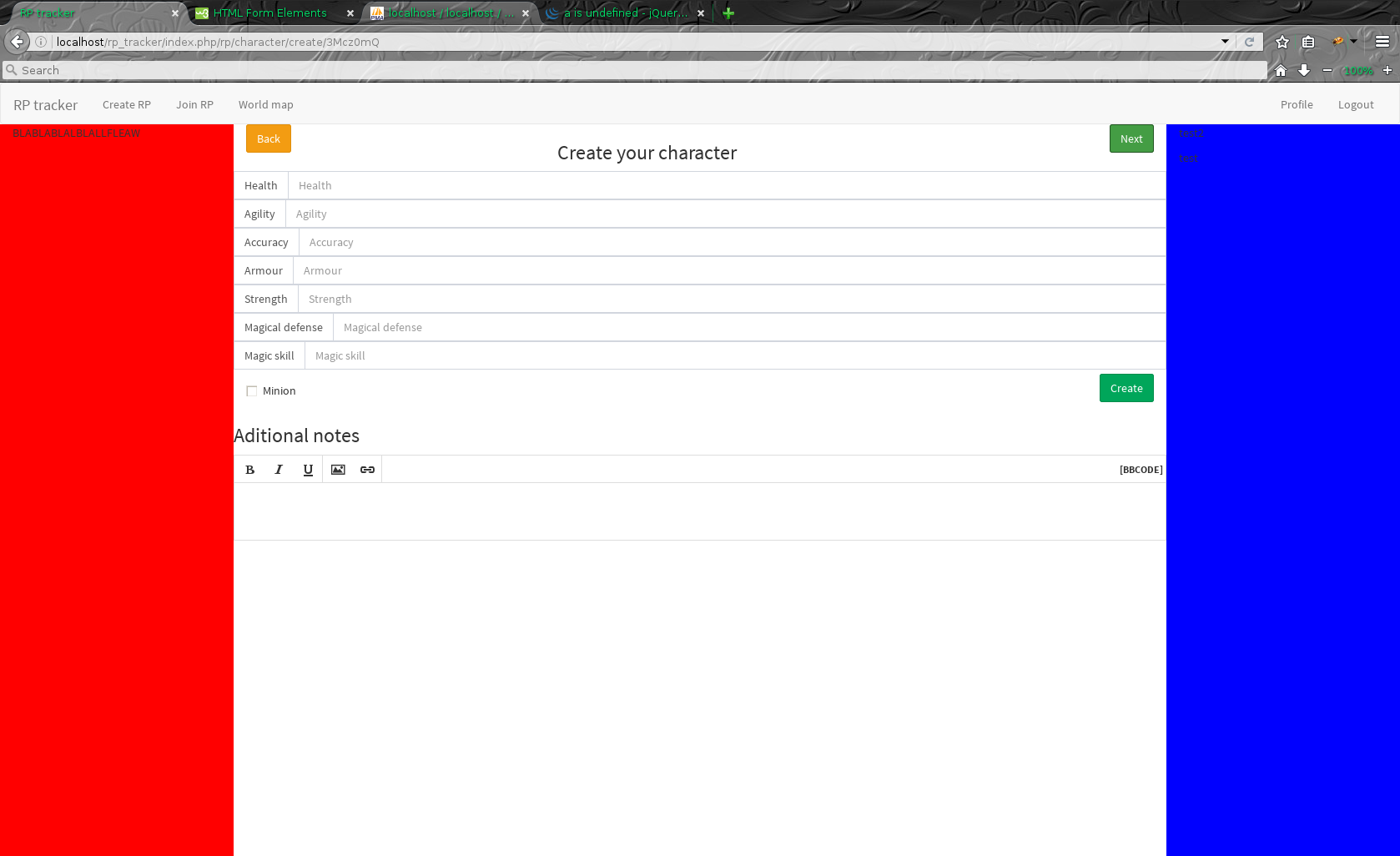The height and width of the screenshot is (856, 1400).
Task: Reload the current page
Action: point(1249,42)
